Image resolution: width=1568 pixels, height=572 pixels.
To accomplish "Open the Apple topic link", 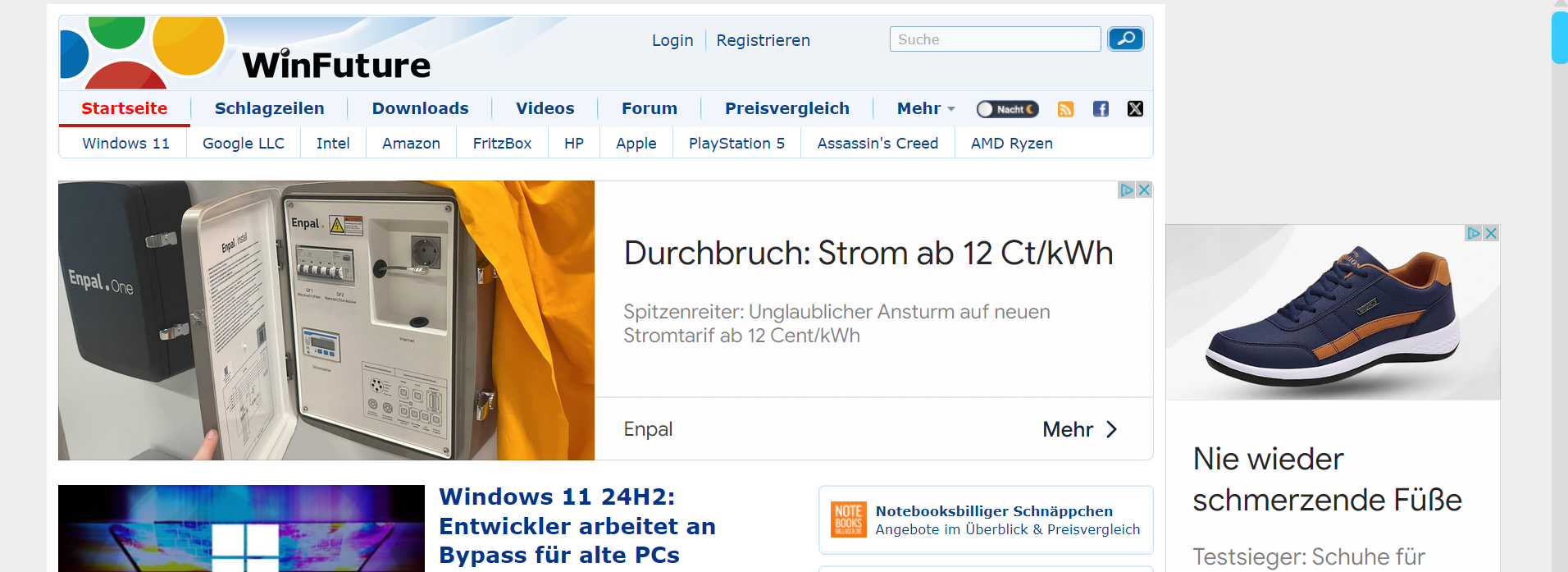I will [636, 143].
